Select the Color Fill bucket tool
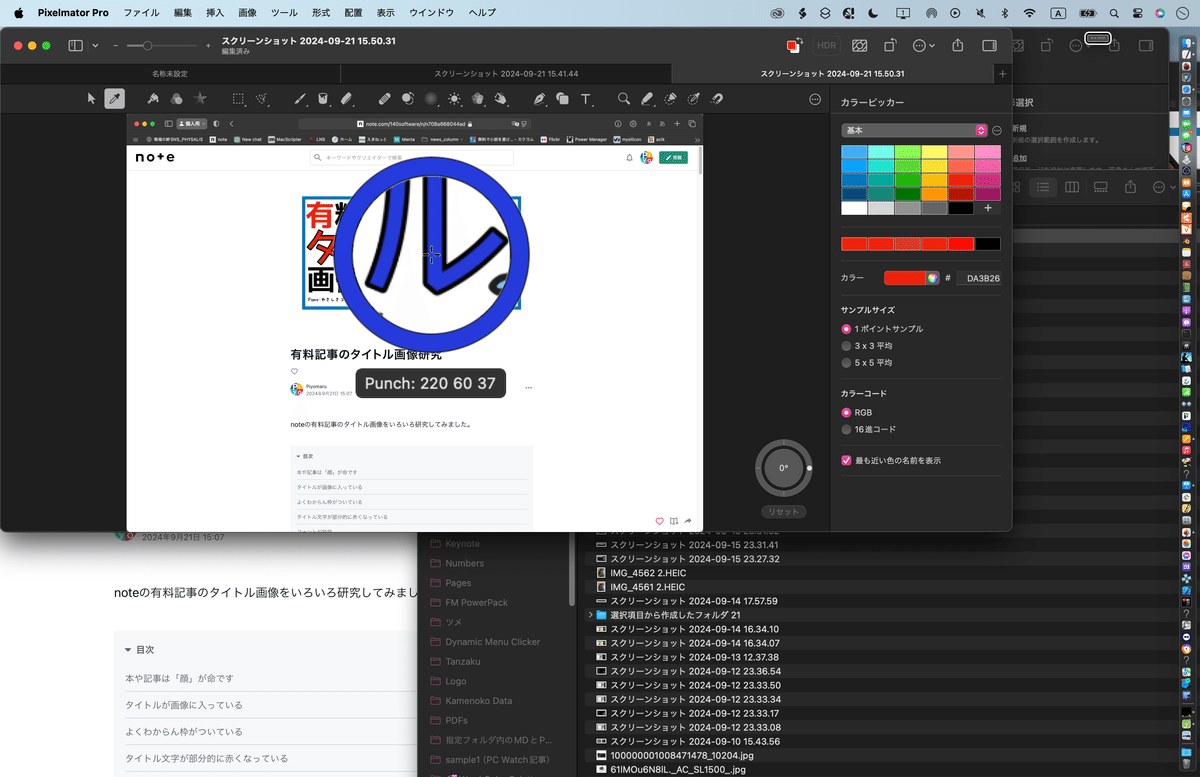Image resolution: width=1200 pixels, height=777 pixels. pos(323,98)
